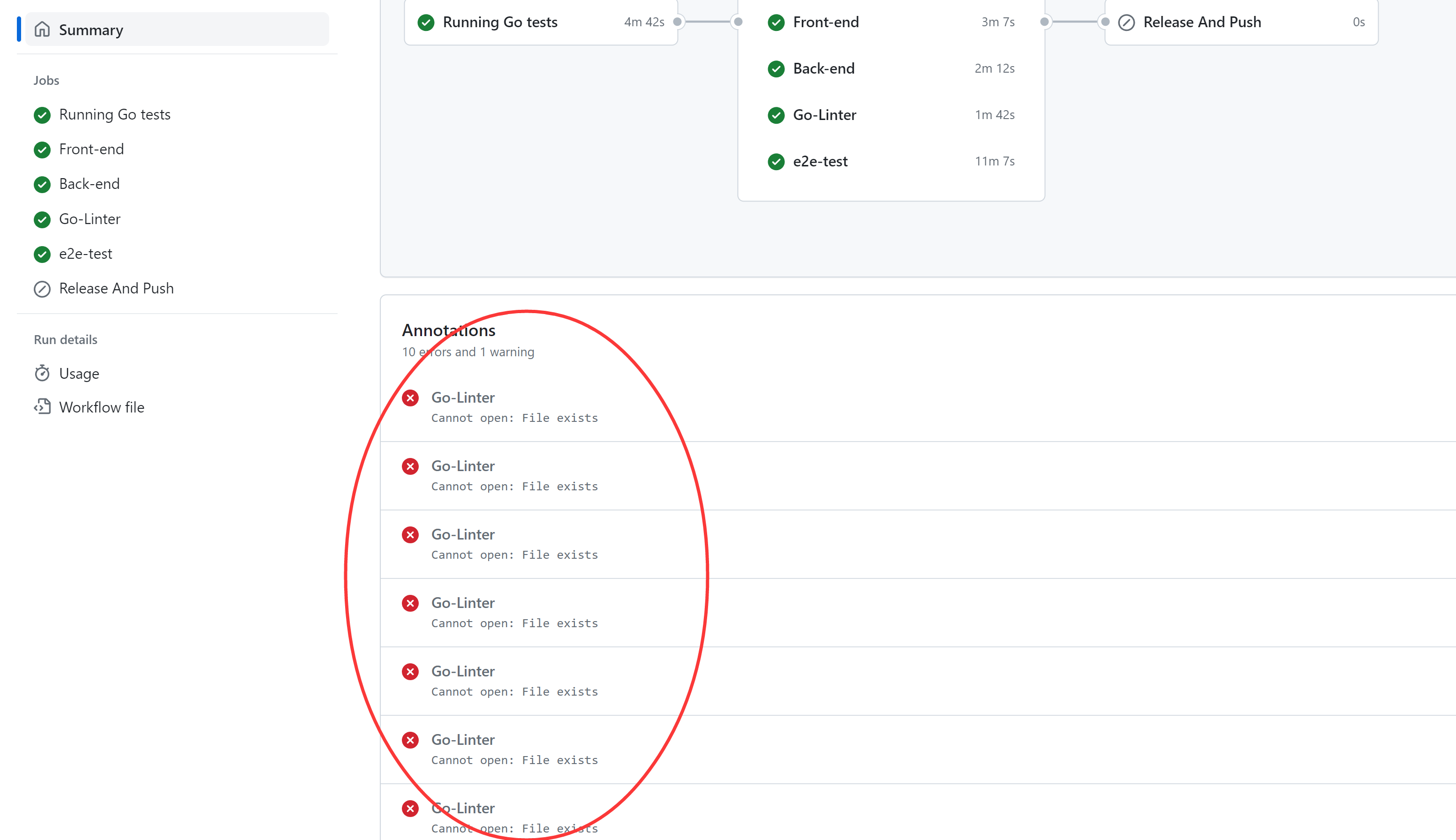Click the skipped icon beside Release And Push in sidebar
This screenshot has height=840, width=1456.
(42, 288)
